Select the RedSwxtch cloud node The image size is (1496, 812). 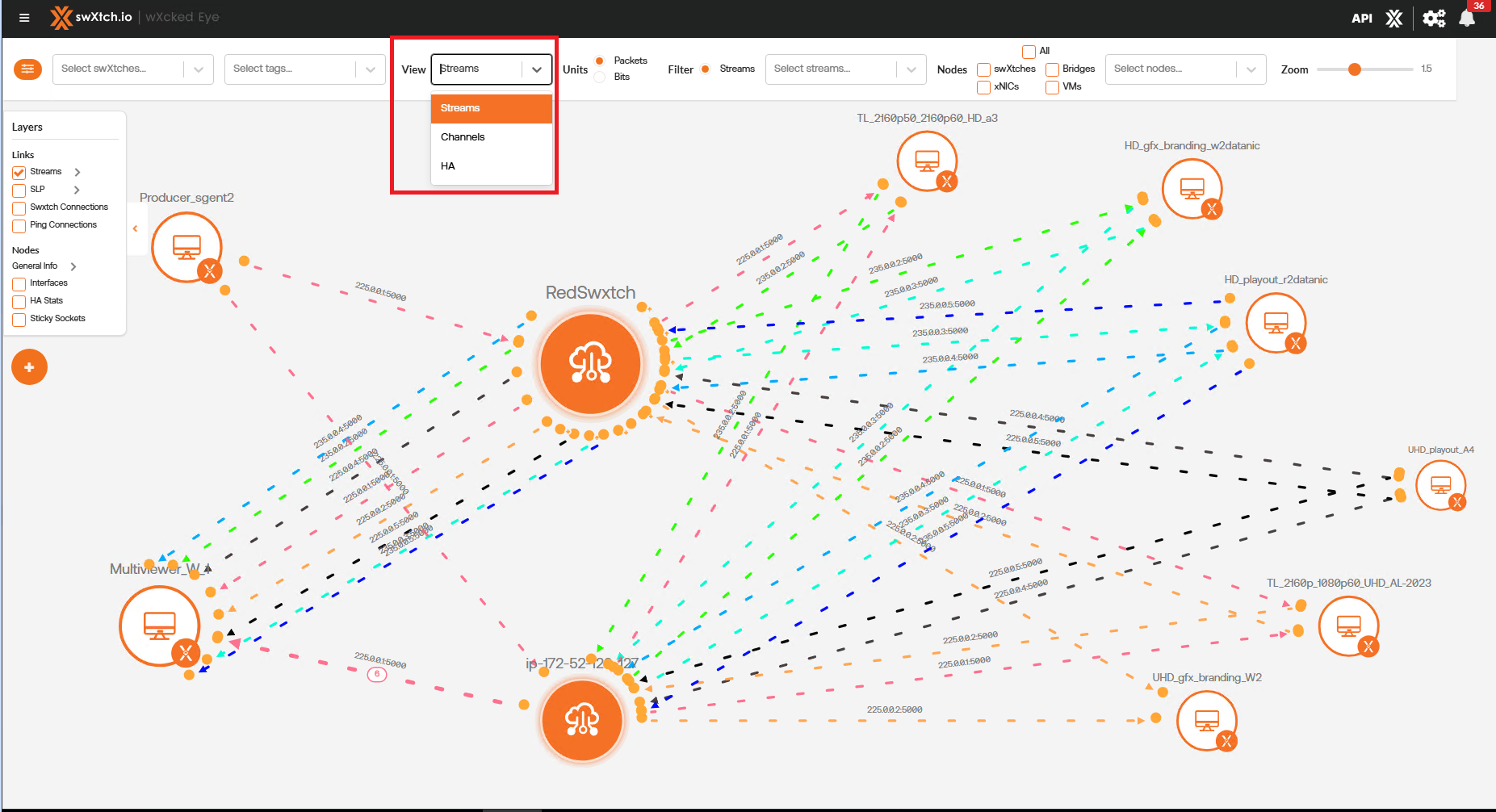click(x=591, y=364)
